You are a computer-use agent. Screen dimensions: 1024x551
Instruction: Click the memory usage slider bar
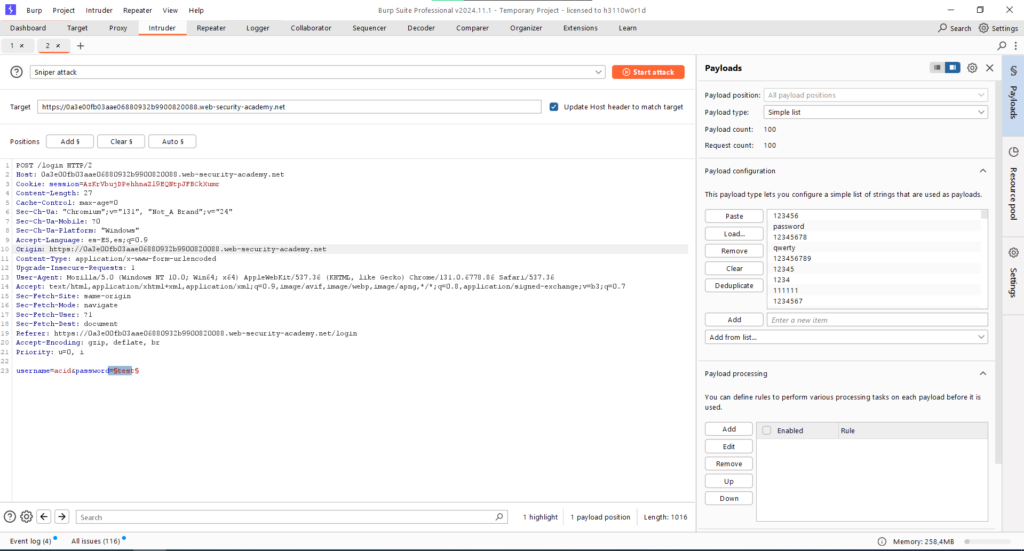(989, 541)
